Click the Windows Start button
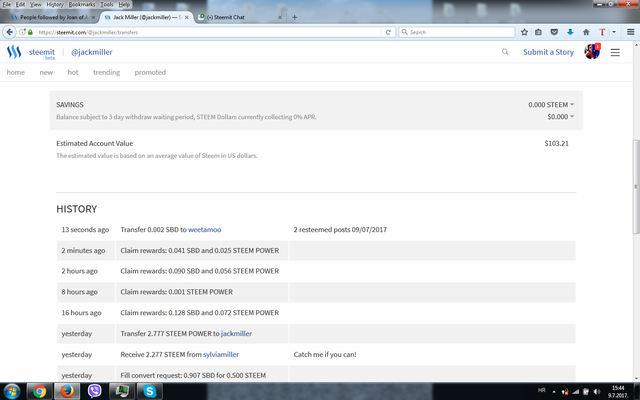Image resolution: width=640 pixels, height=400 pixels. pyautogui.click(x=11, y=391)
